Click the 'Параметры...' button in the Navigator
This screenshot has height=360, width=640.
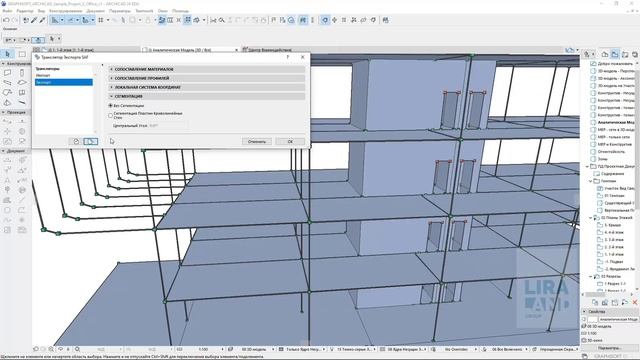click(x=609, y=348)
